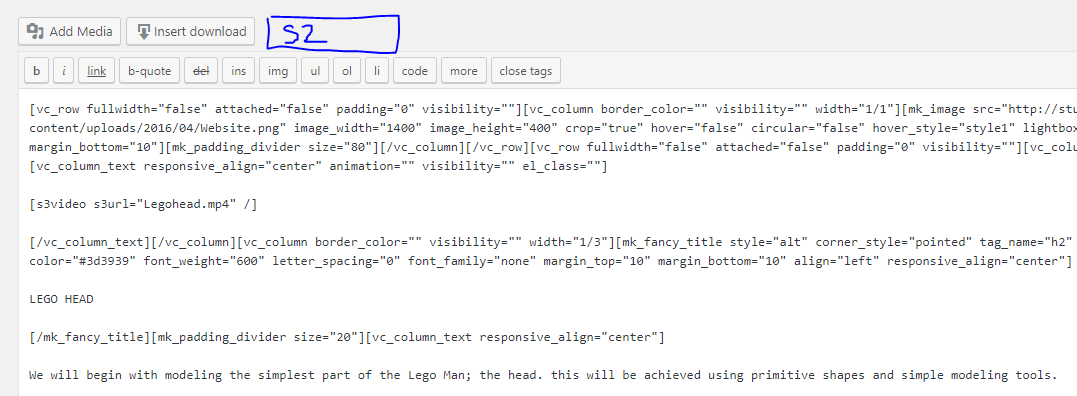
Task: Apply bold with the b quicktag
Action: (x=36, y=71)
